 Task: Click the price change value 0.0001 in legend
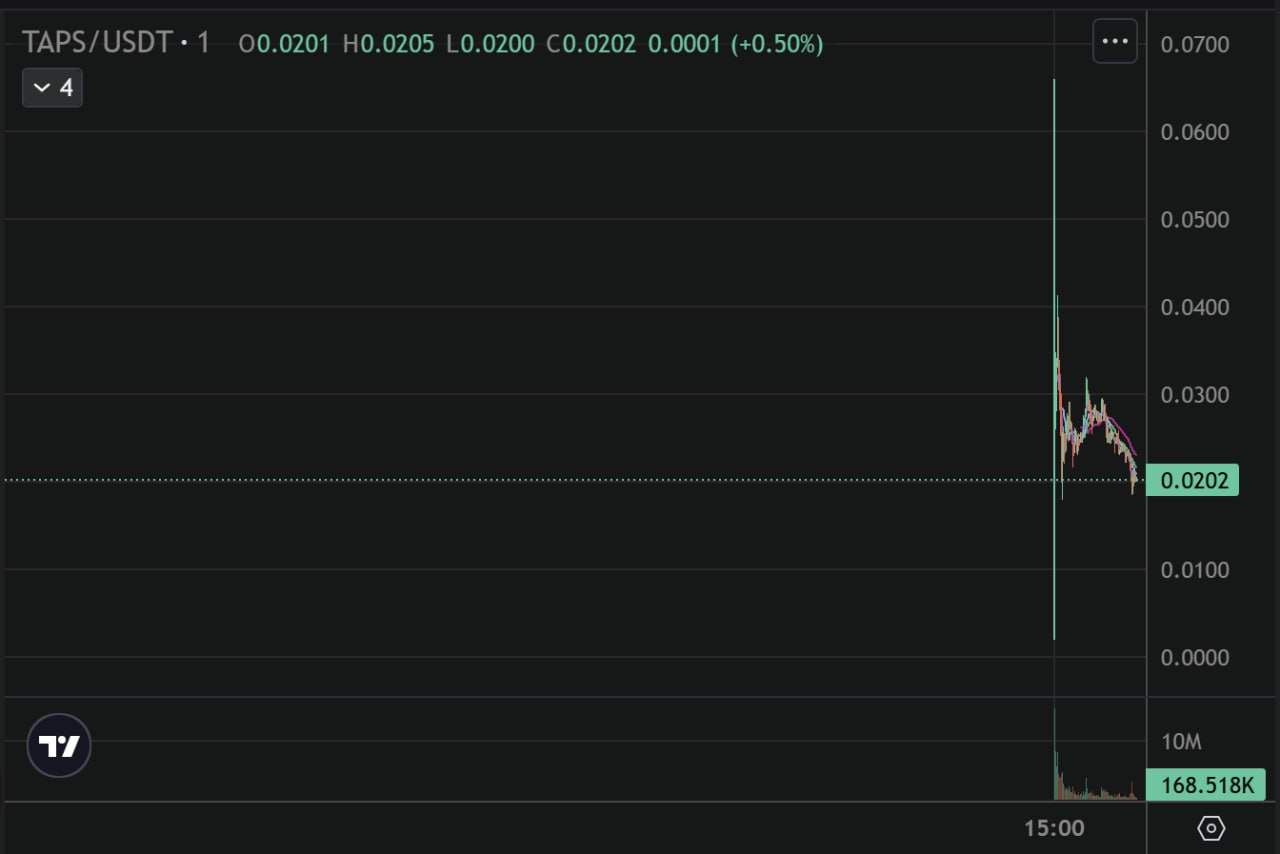click(684, 44)
